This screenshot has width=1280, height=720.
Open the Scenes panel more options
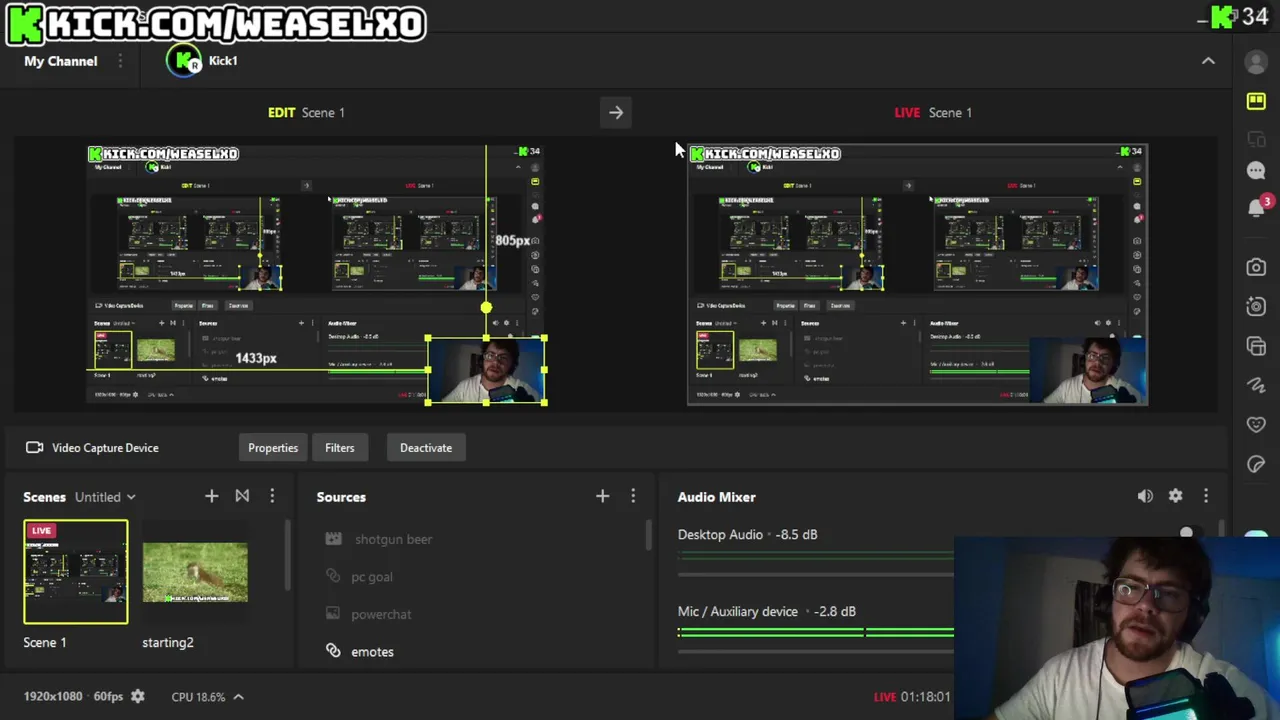click(272, 496)
